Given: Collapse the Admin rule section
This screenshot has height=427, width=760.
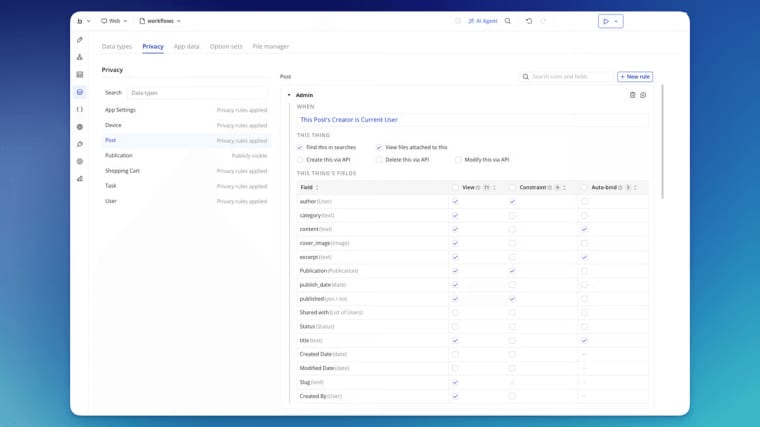Looking at the screenshot, I should pos(289,95).
